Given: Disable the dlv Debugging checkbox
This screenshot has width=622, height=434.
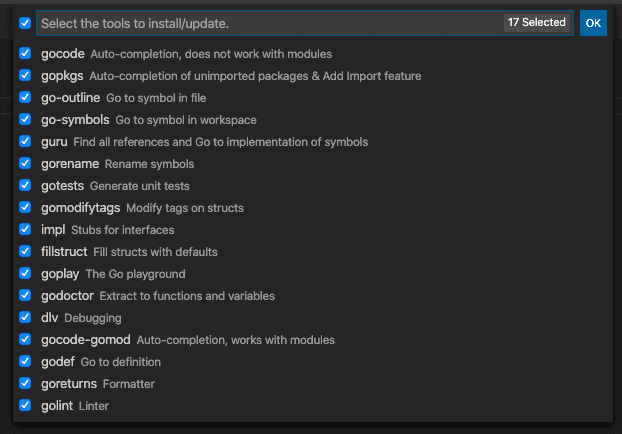Looking at the screenshot, I should [x=25, y=318].
